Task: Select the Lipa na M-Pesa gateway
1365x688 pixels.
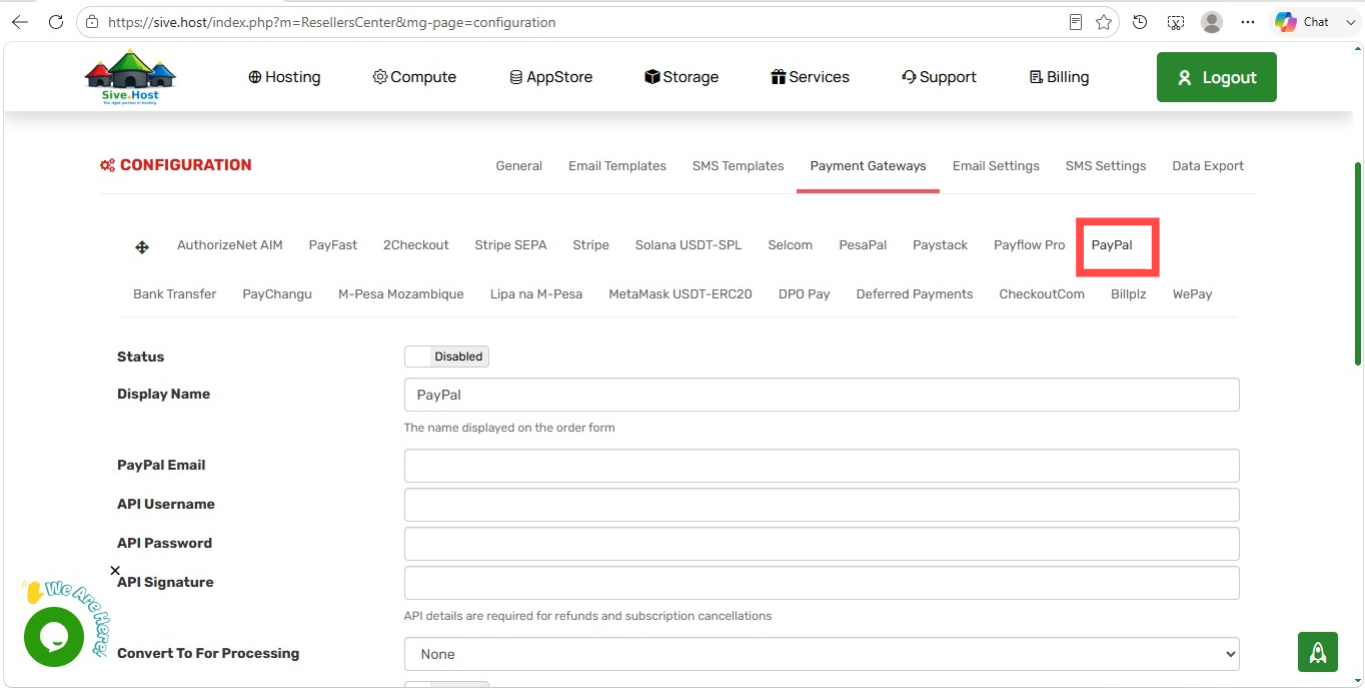Action: tap(536, 294)
